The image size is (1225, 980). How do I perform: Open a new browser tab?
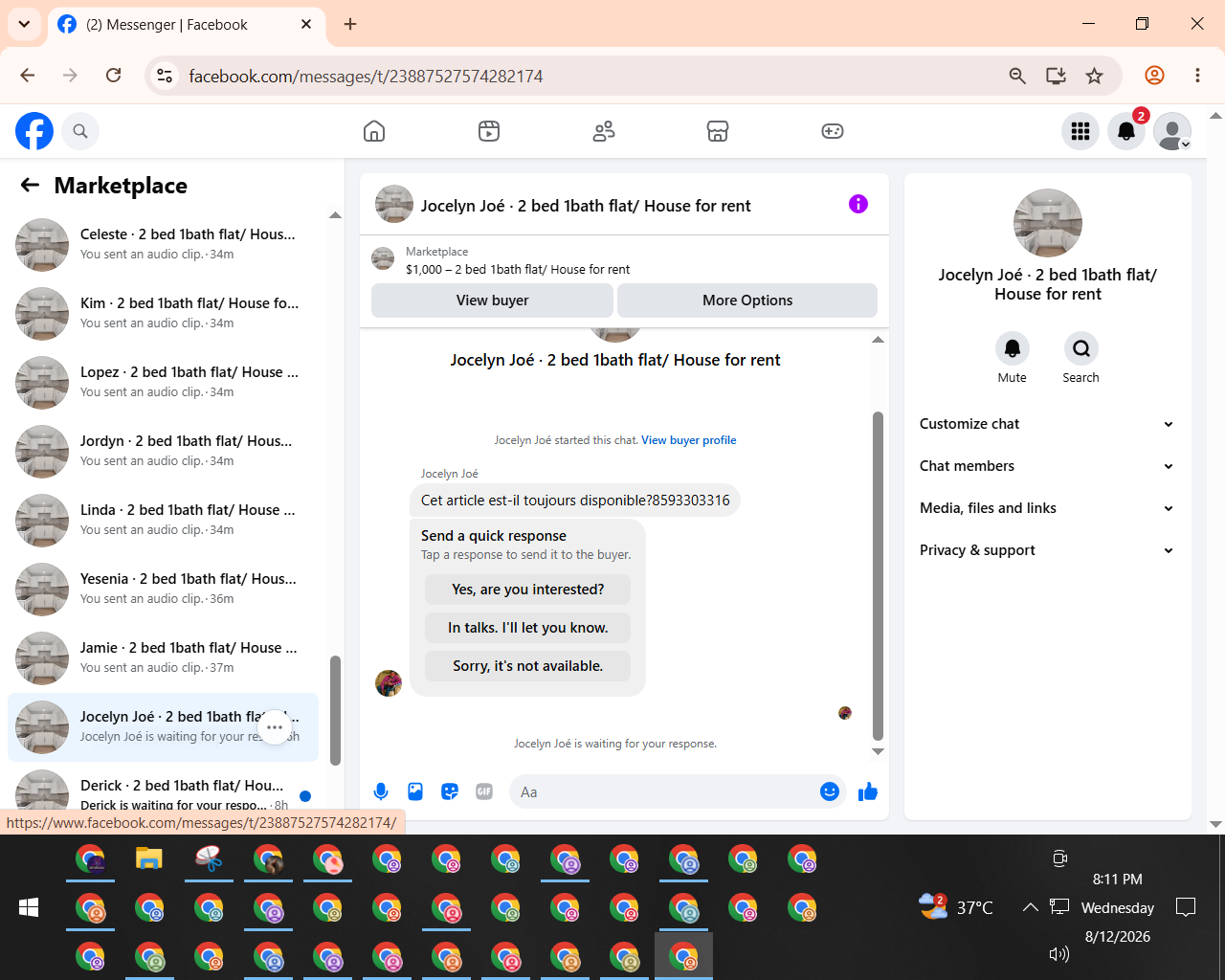[x=350, y=24]
